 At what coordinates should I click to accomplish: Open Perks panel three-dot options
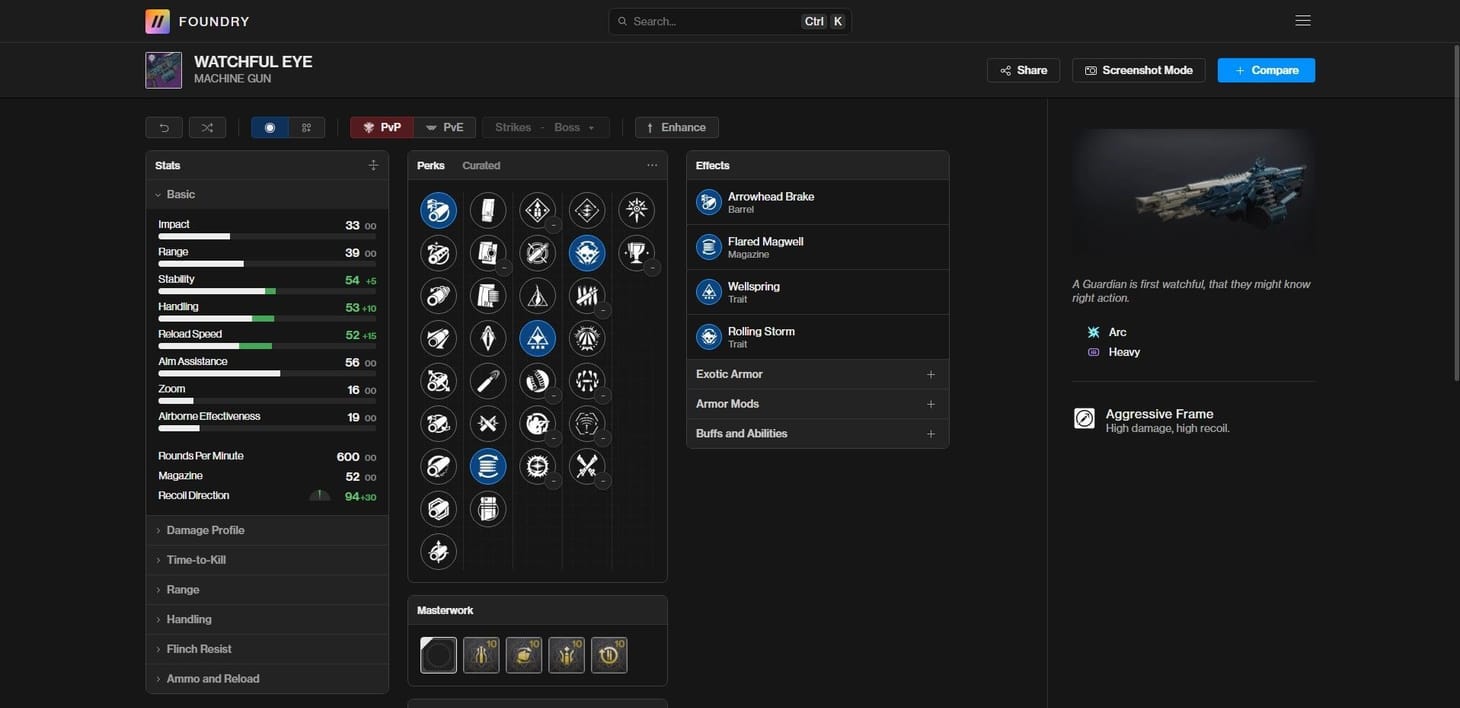coord(652,165)
